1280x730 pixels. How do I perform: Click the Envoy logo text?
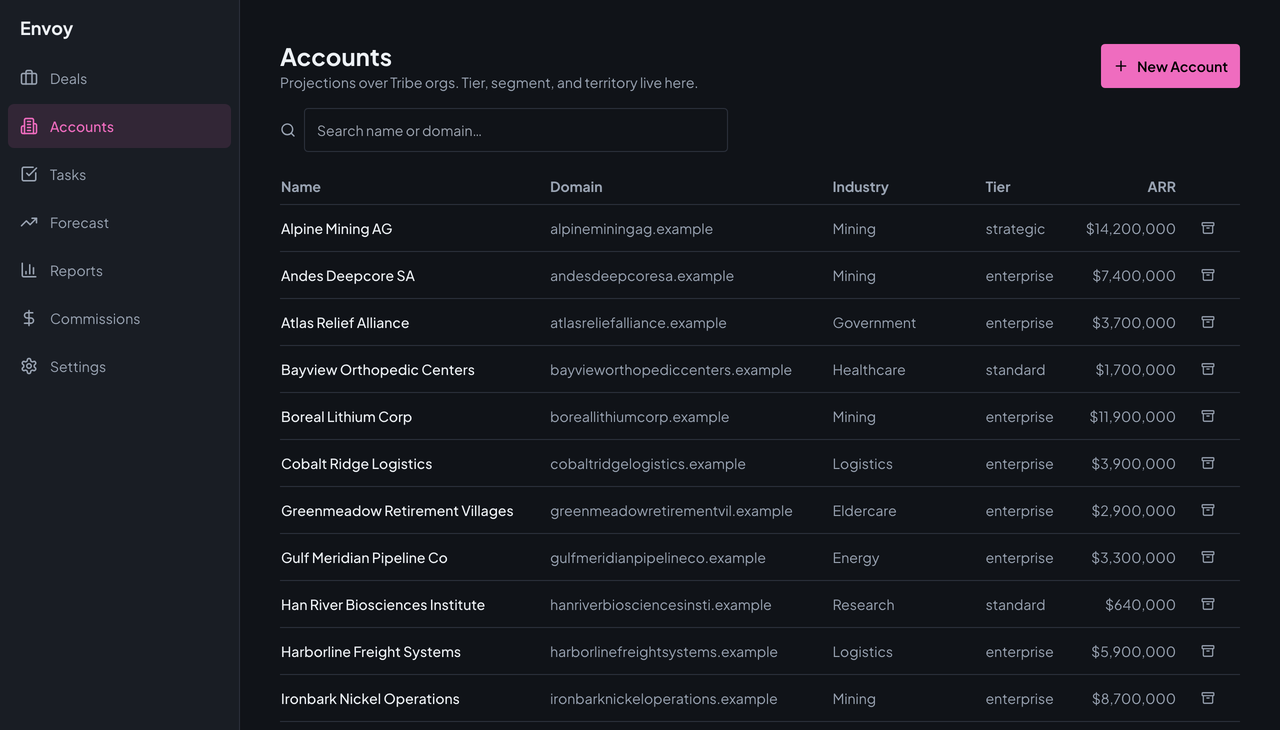pos(46,28)
